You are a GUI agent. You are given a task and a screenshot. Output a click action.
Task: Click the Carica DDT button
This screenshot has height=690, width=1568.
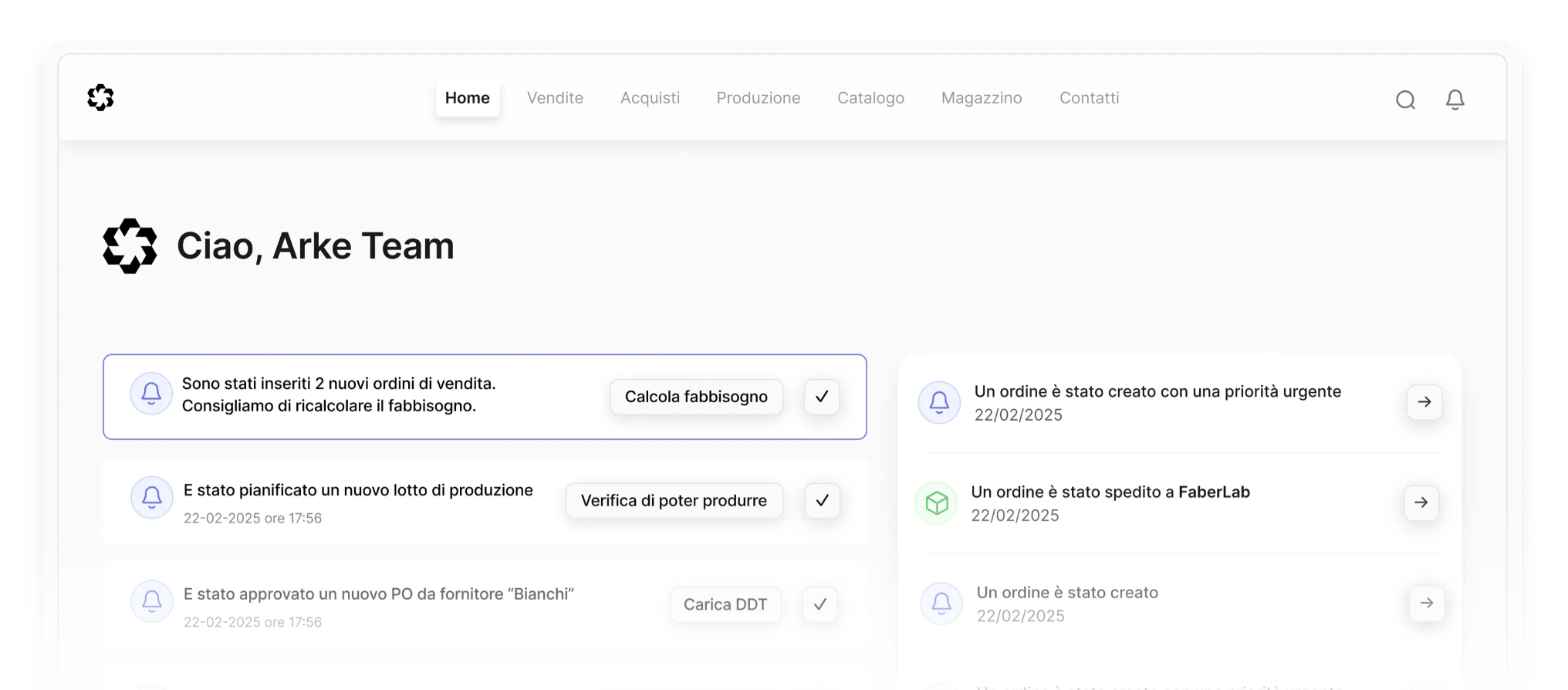tap(725, 604)
